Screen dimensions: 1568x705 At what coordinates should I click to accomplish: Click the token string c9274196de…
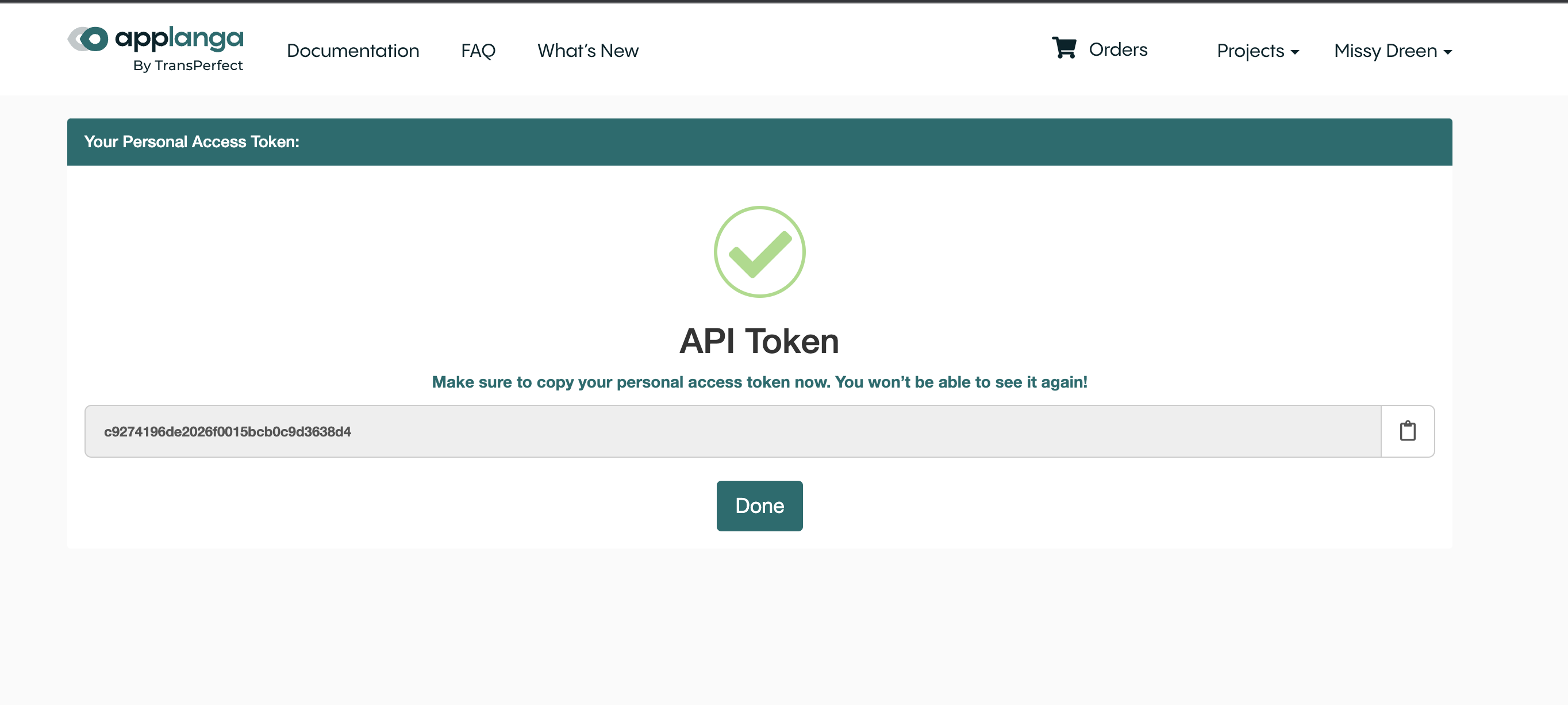(228, 432)
